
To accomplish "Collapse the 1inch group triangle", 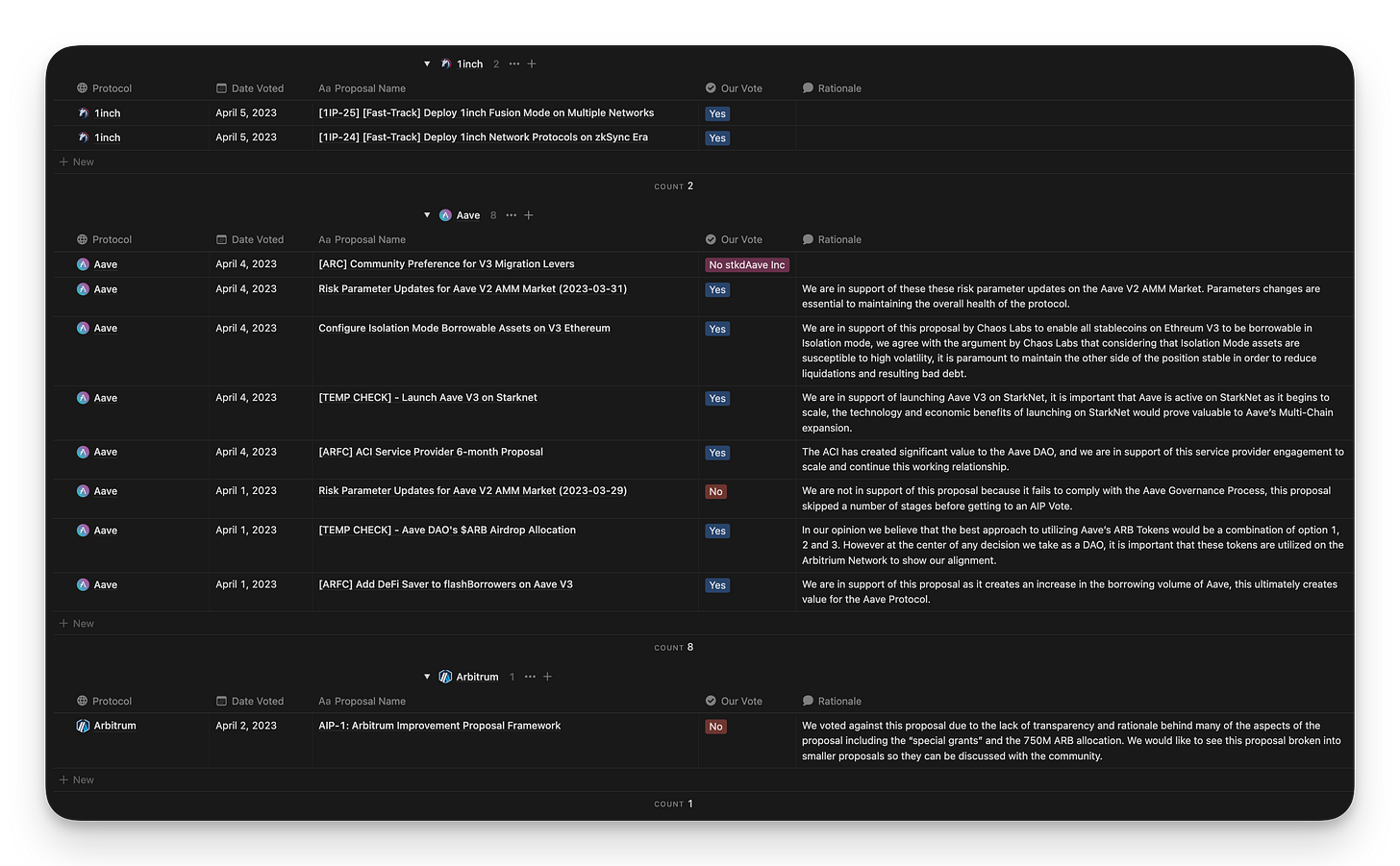I will 427,64.
